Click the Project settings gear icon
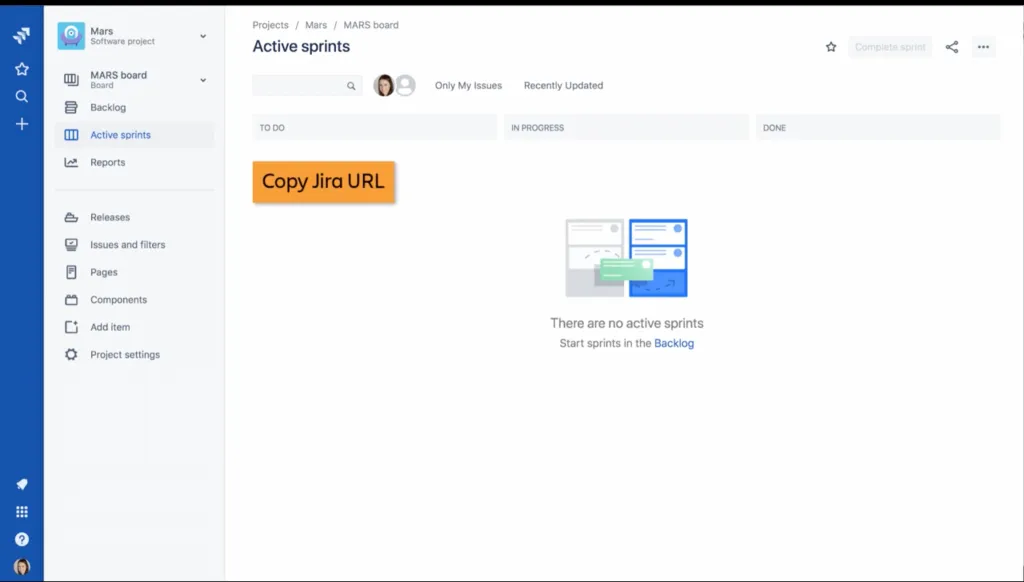 click(x=71, y=354)
